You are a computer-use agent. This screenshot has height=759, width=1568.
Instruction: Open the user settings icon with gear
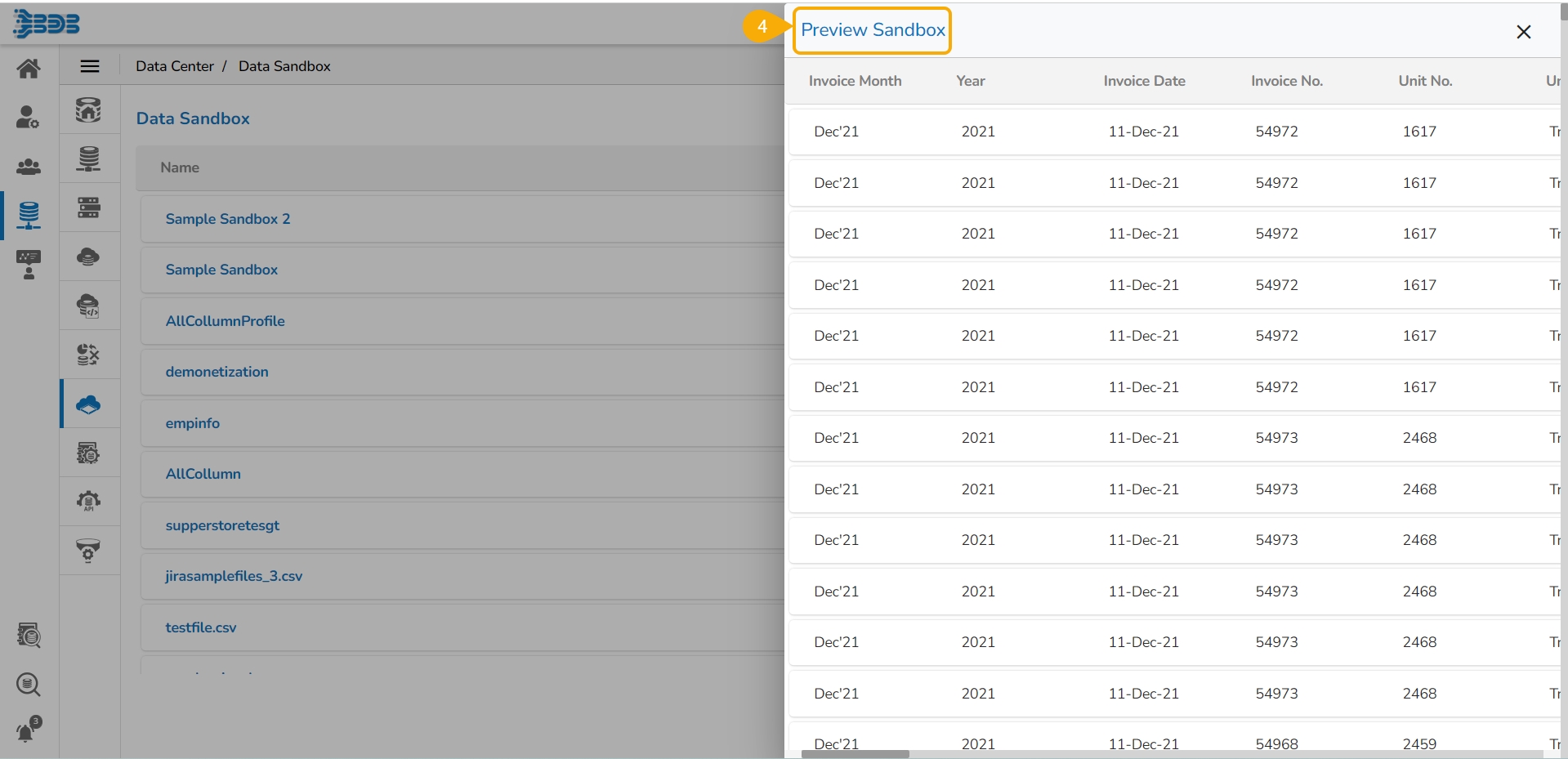pyautogui.click(x=28, y=118)
